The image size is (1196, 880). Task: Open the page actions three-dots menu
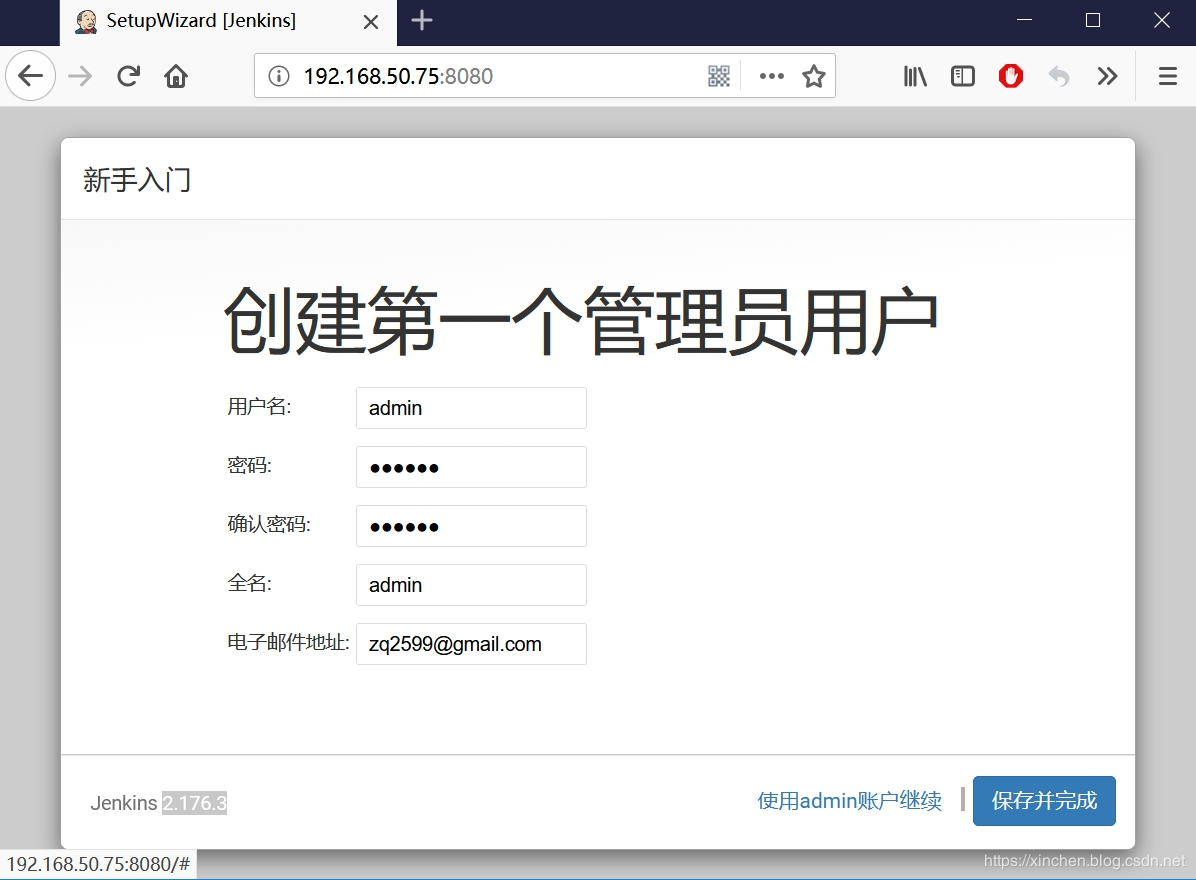(770, 75)
